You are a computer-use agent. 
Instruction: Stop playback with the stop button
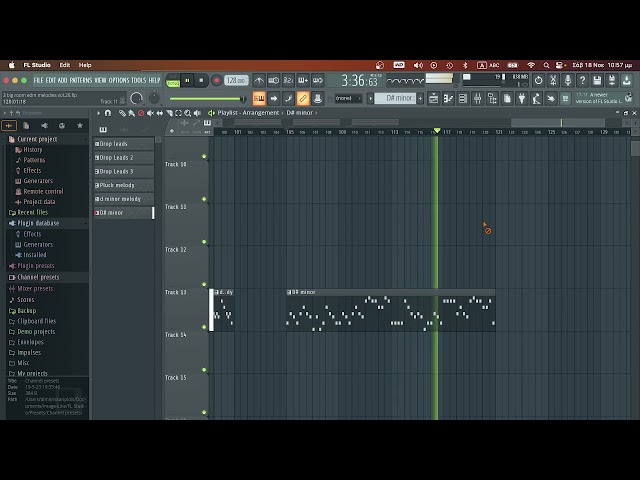[201, 80]
